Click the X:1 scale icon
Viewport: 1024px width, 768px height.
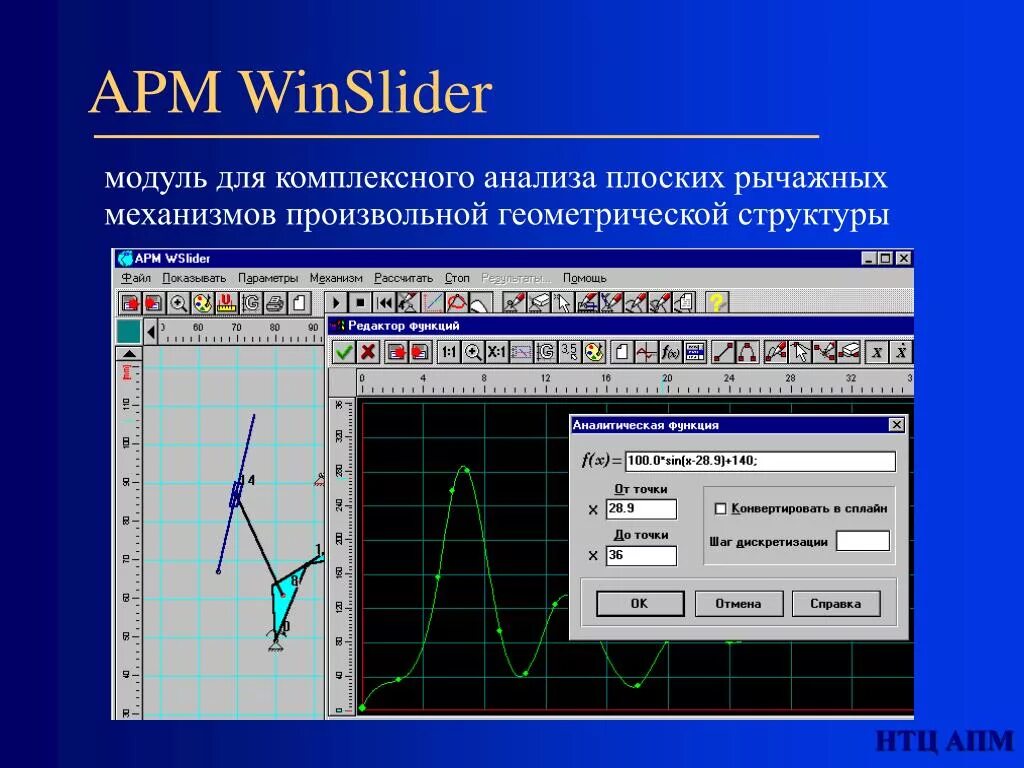pyautogui.click(x=497, y=352)
